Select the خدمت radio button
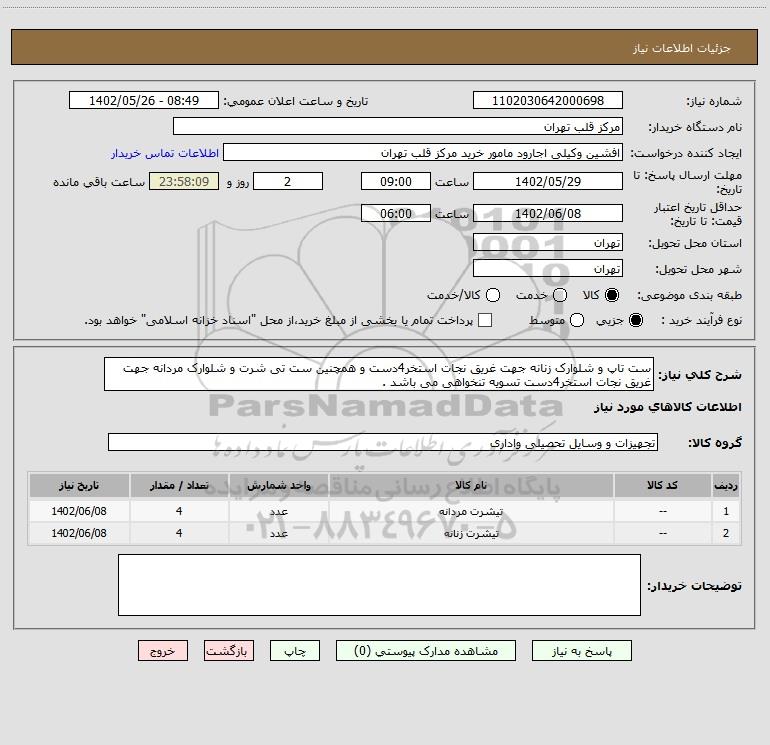Screen dimensions: 770x745 (560, 295)
